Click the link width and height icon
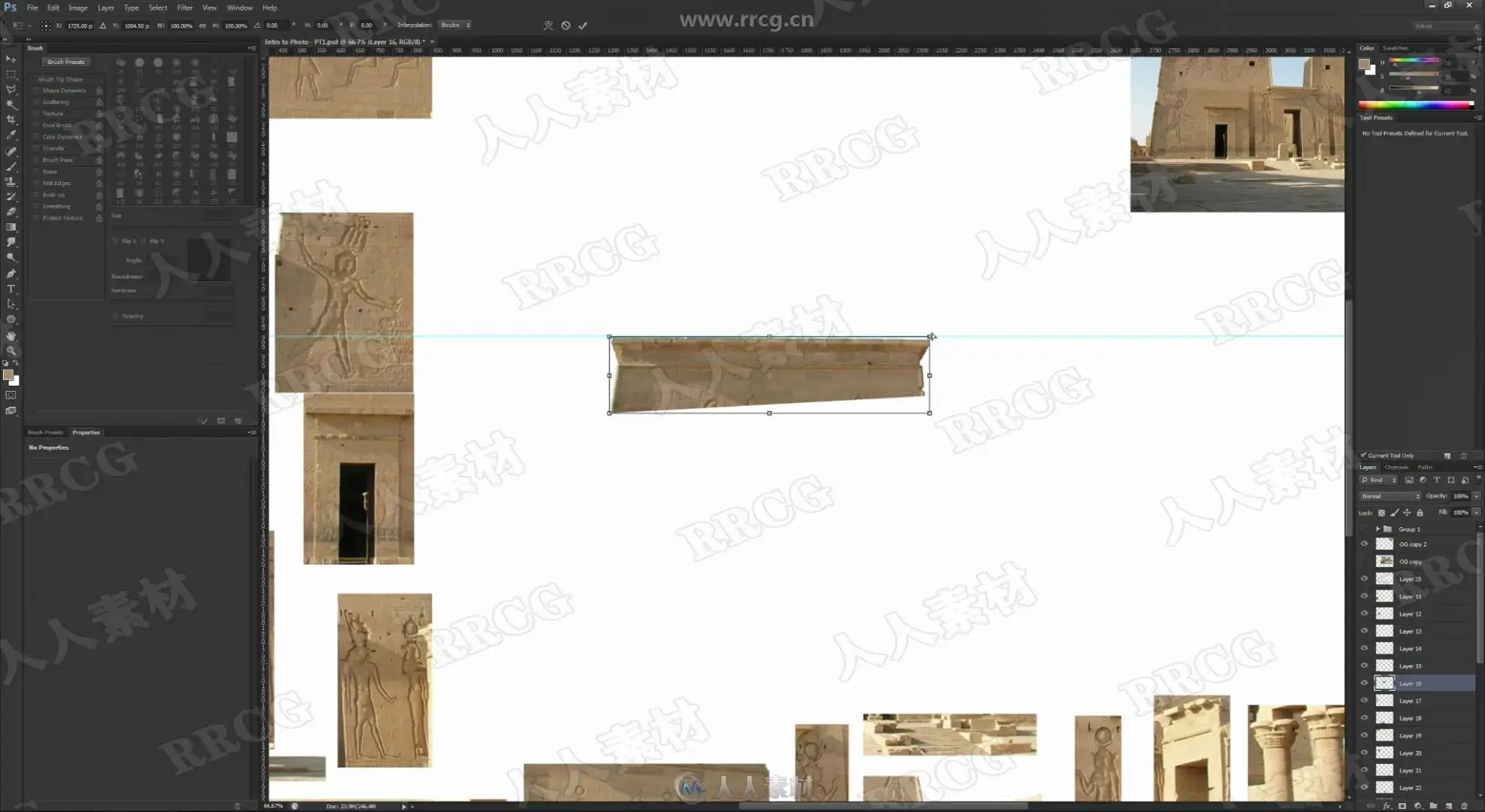The image size is (1485, 812). 202,26
